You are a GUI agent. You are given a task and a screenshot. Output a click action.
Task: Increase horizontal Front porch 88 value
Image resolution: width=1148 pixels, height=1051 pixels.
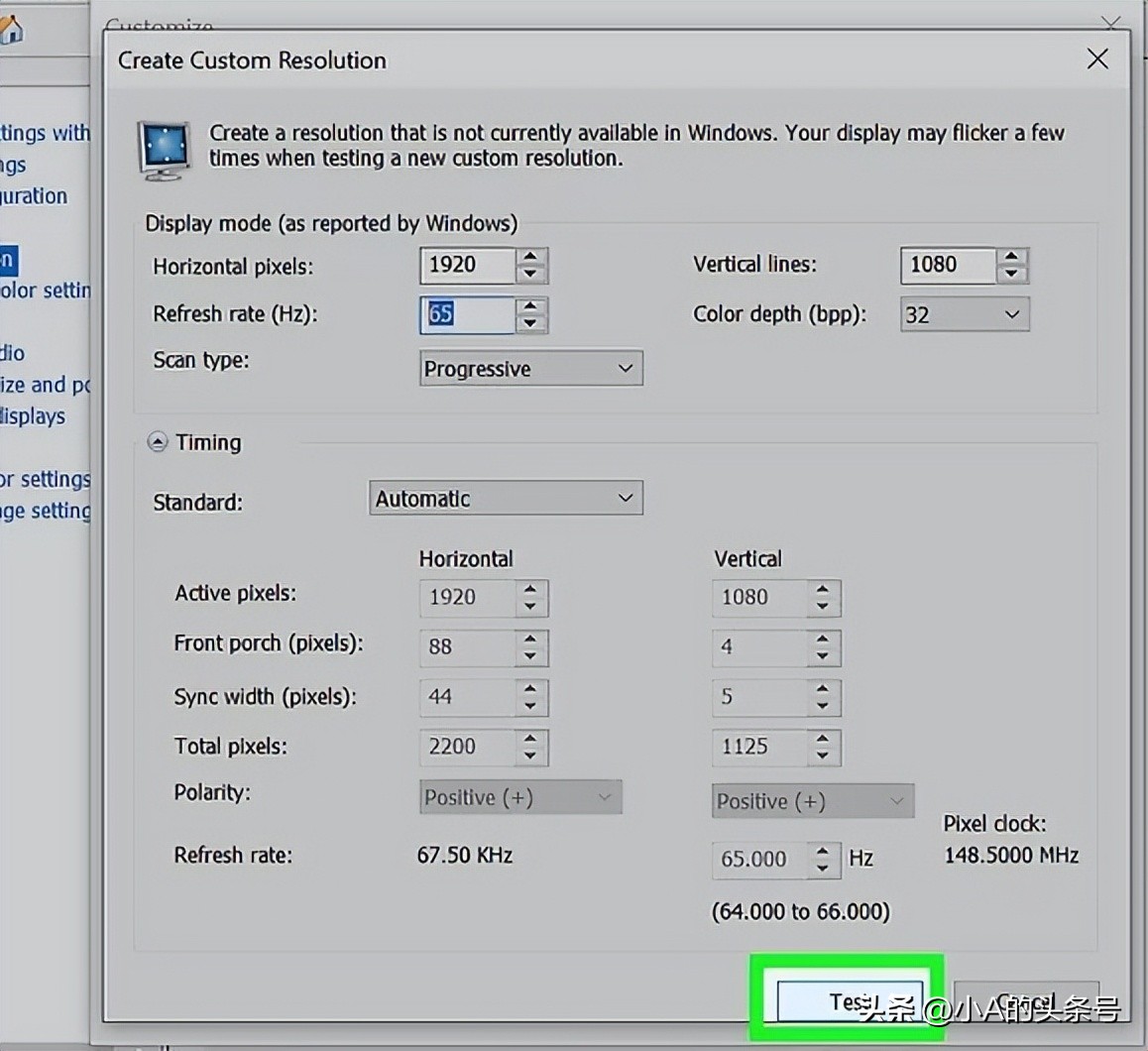coord(530,639)
